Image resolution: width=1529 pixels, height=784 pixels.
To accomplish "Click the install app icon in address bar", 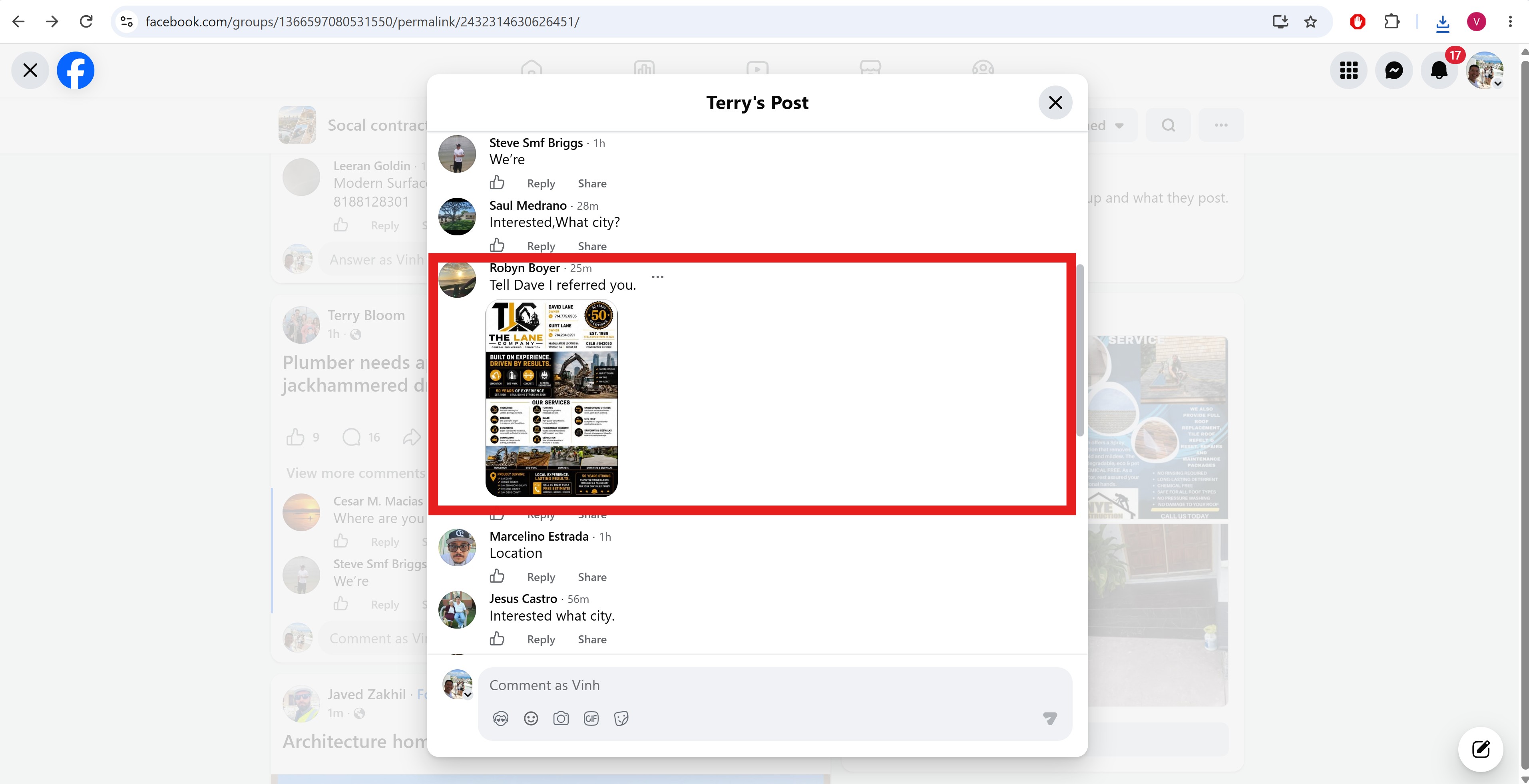I will (x=1280, y=22).
